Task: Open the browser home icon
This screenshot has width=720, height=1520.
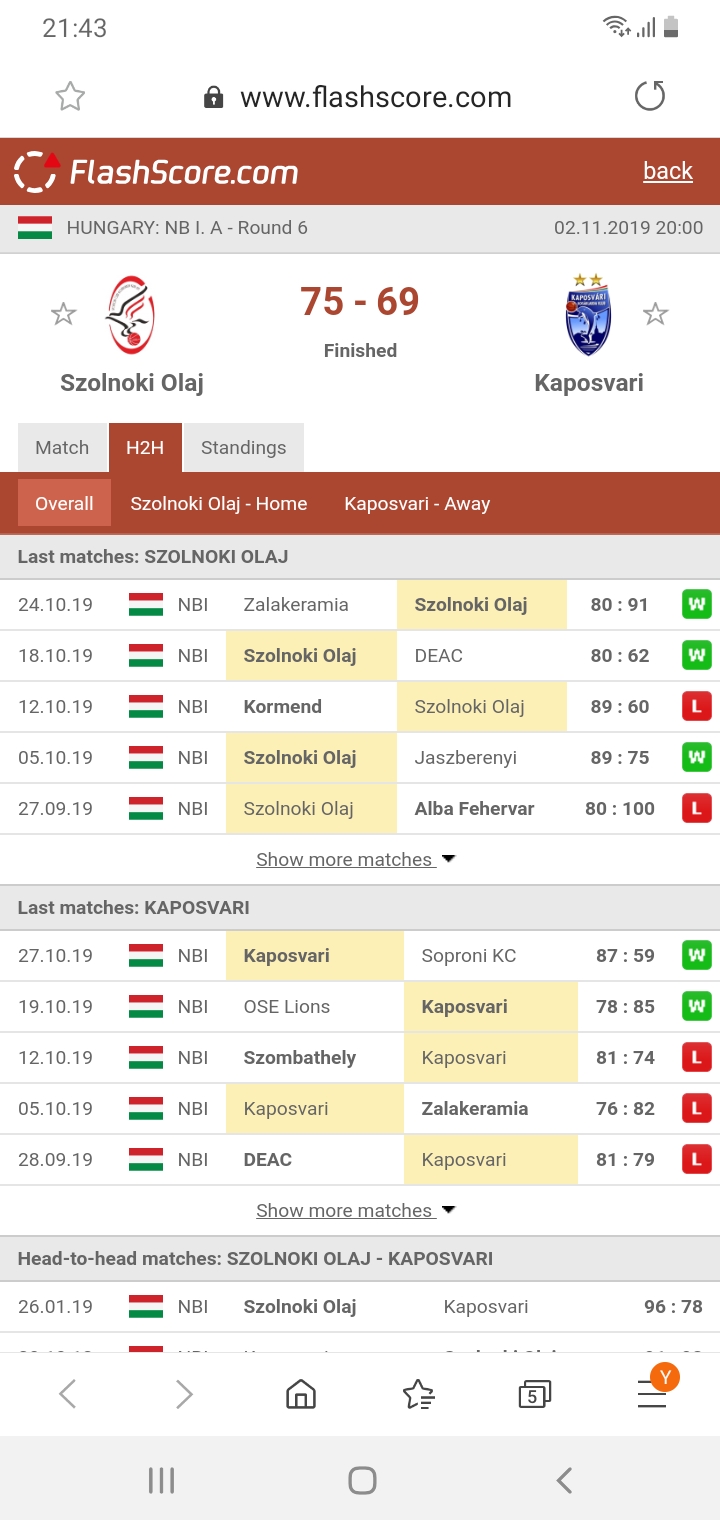Action: coord(301,1394)
